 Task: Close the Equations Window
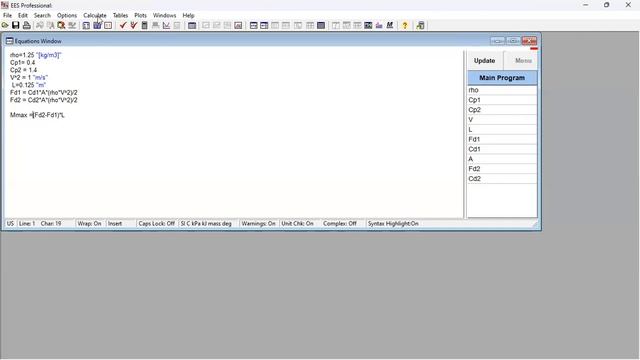point(529,41)
